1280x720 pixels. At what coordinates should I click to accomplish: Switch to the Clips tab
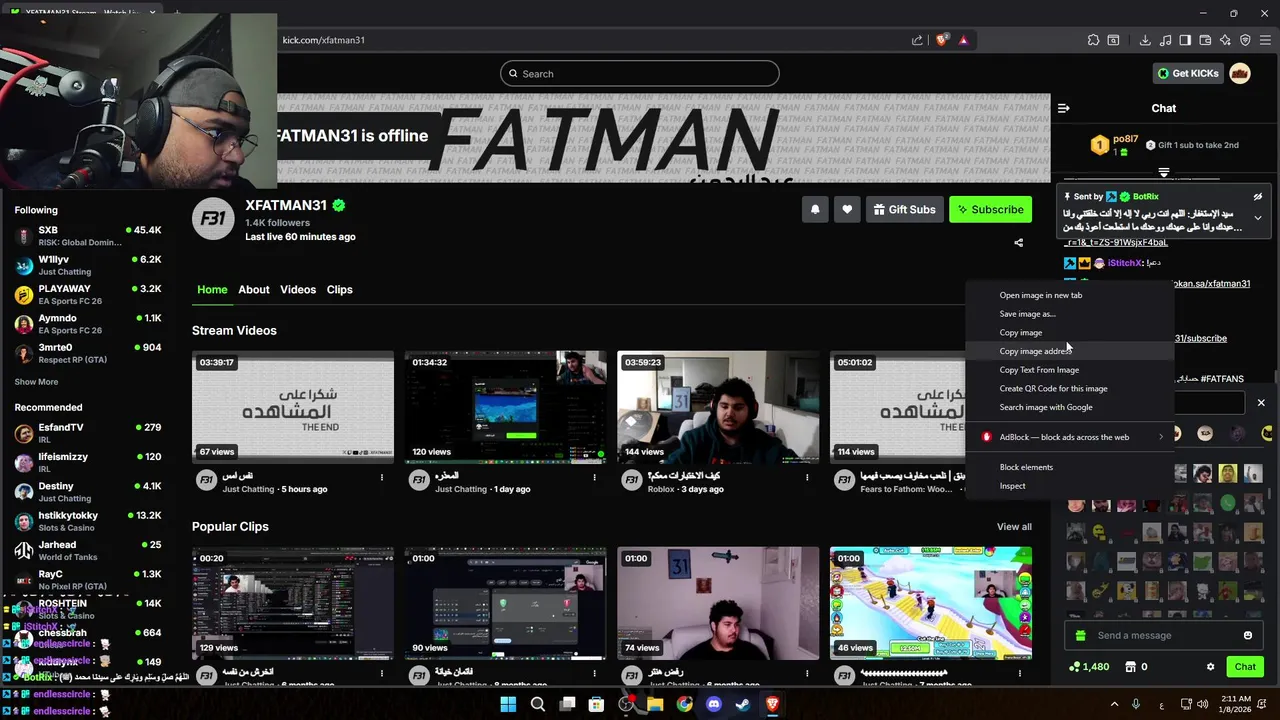(340, 289)
